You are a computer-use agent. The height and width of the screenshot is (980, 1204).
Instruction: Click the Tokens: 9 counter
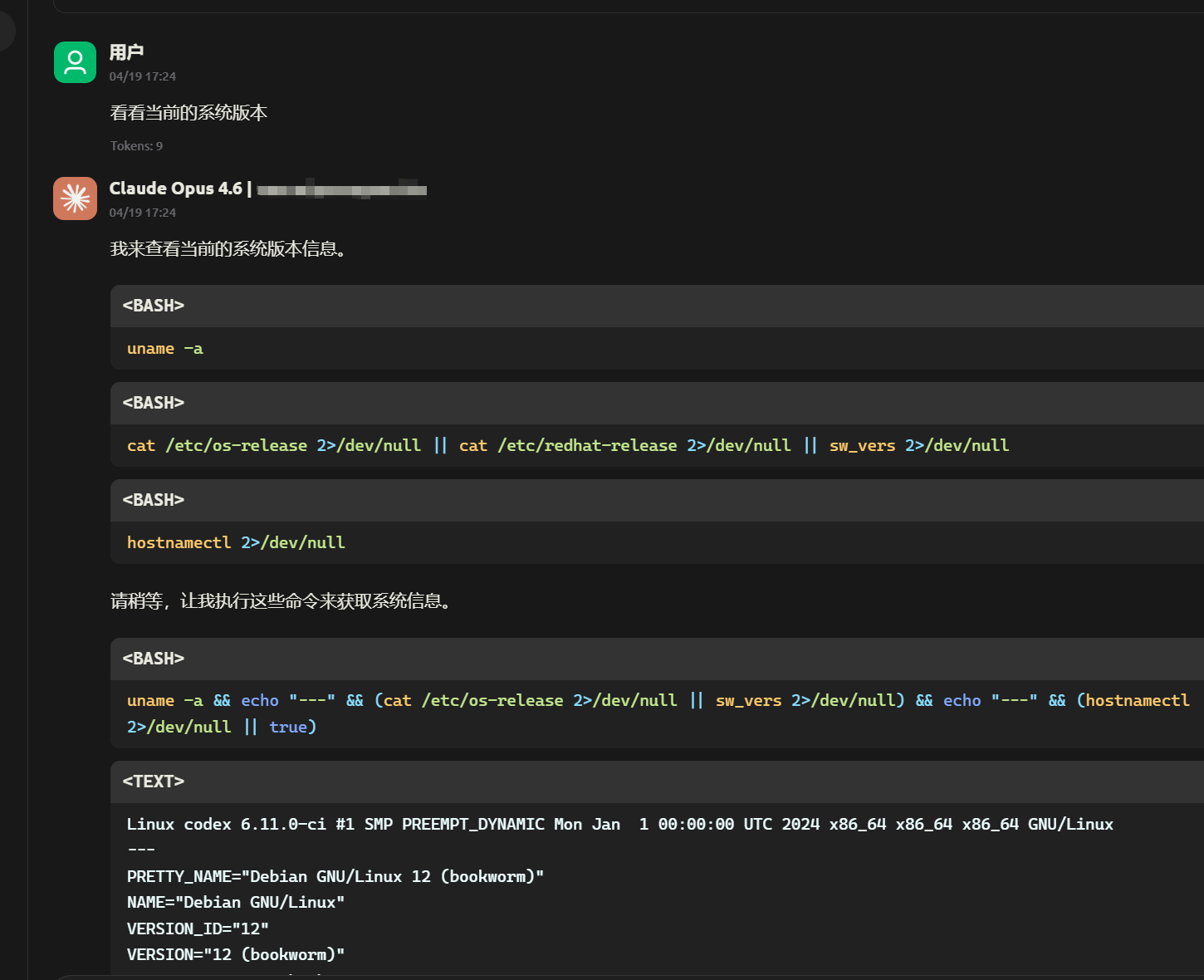click(136, 146)
